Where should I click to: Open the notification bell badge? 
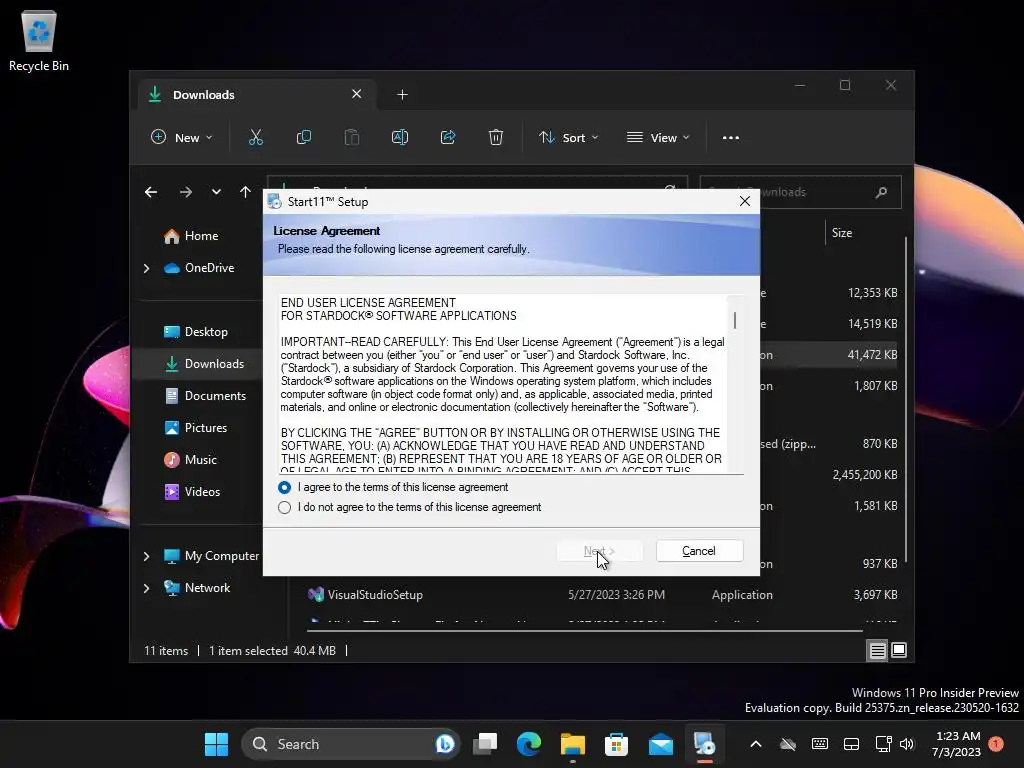(x=996, y=744)
